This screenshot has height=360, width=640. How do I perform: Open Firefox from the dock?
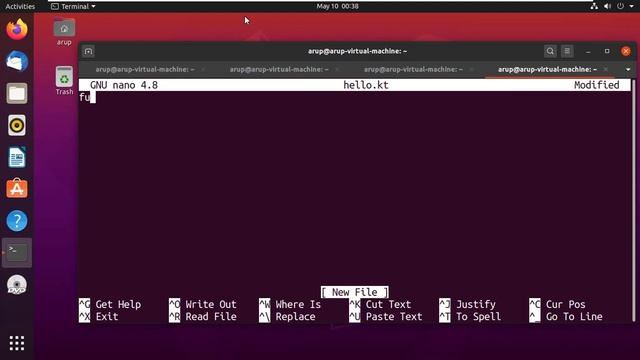coord(17,29)
